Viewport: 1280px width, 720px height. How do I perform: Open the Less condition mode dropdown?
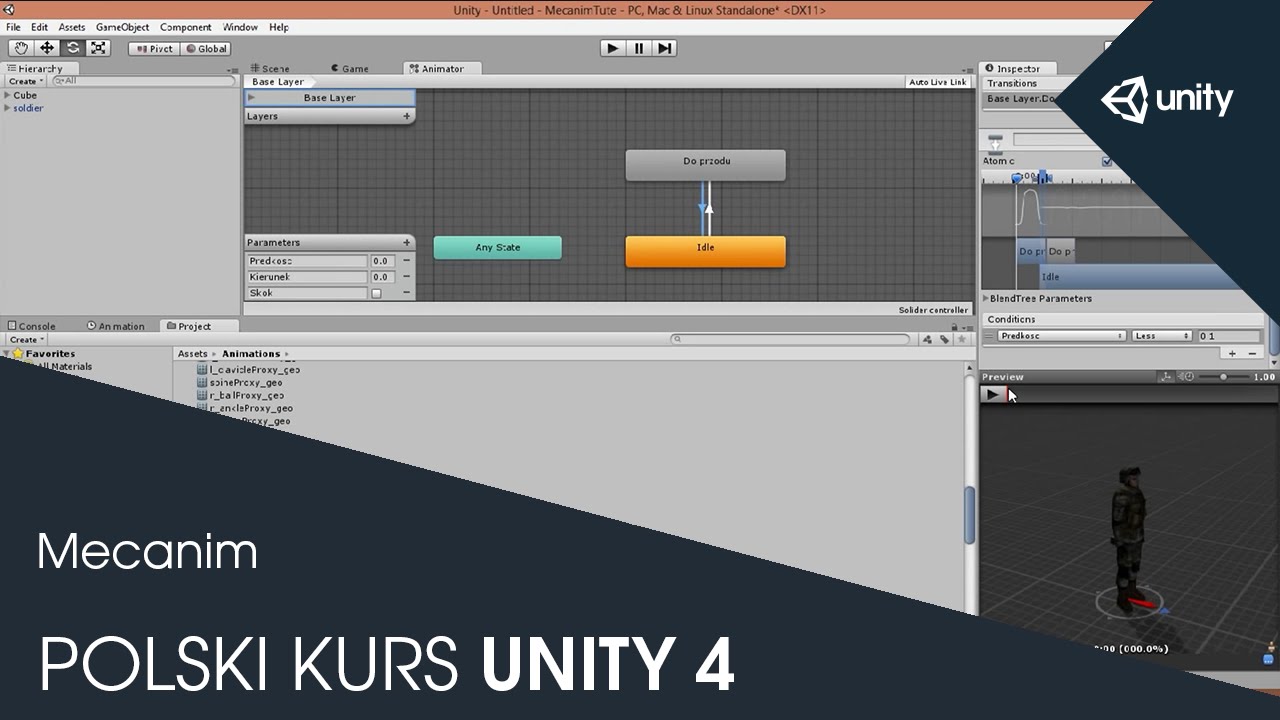point(1162,336)
